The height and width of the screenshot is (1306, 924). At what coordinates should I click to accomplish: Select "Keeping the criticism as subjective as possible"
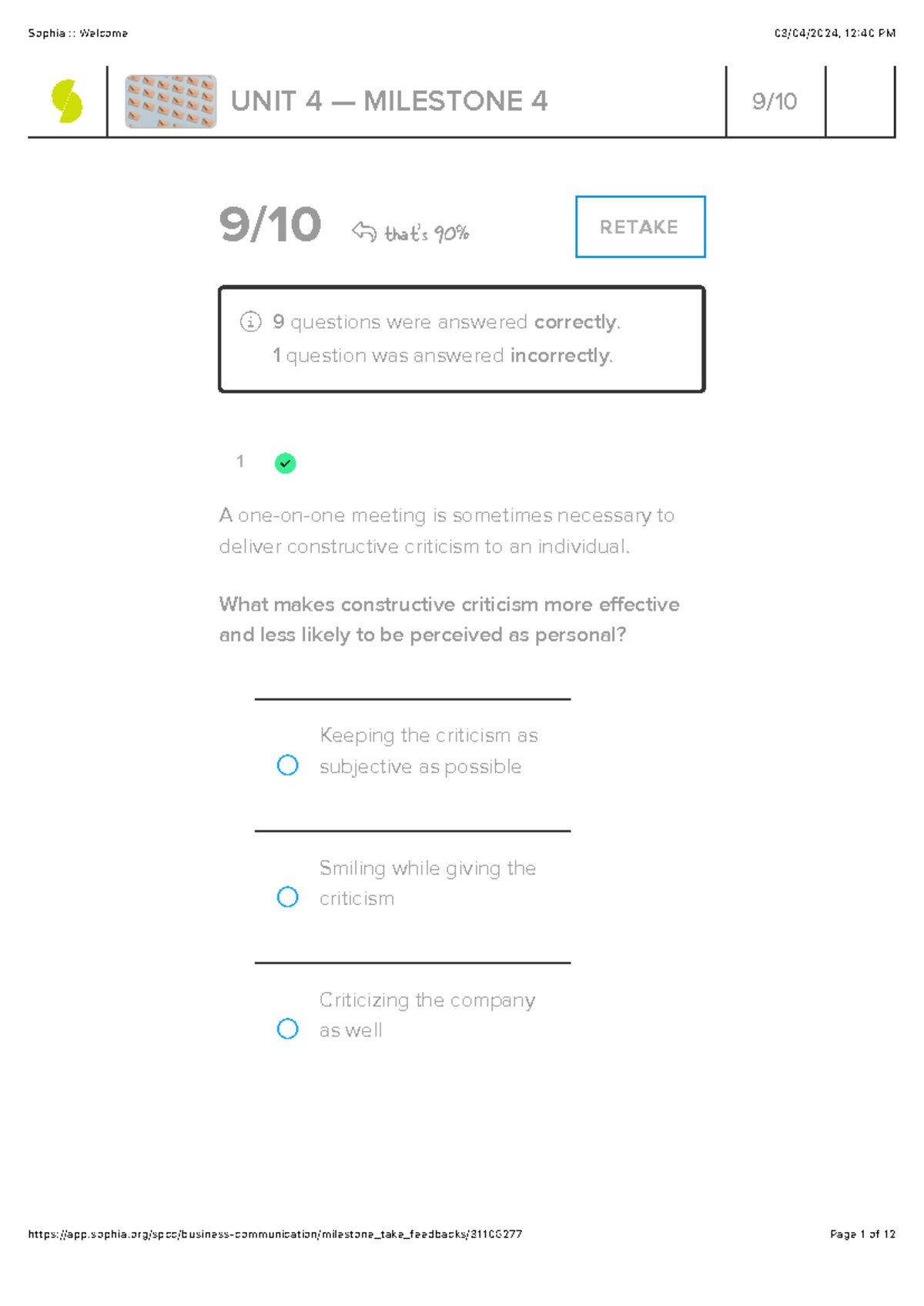(288, 765)
